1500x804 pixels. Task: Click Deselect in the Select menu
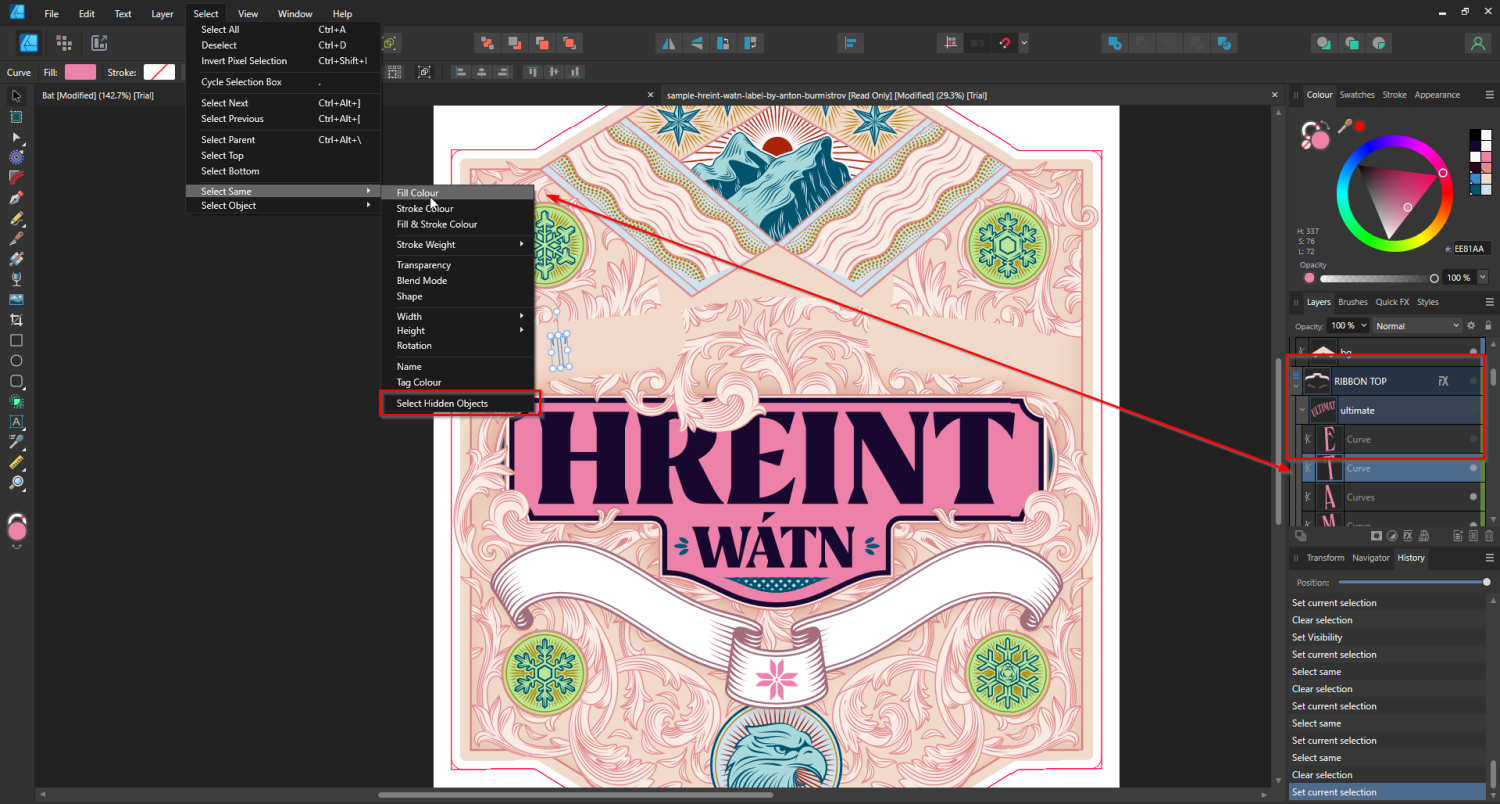[x=219, y=44]
